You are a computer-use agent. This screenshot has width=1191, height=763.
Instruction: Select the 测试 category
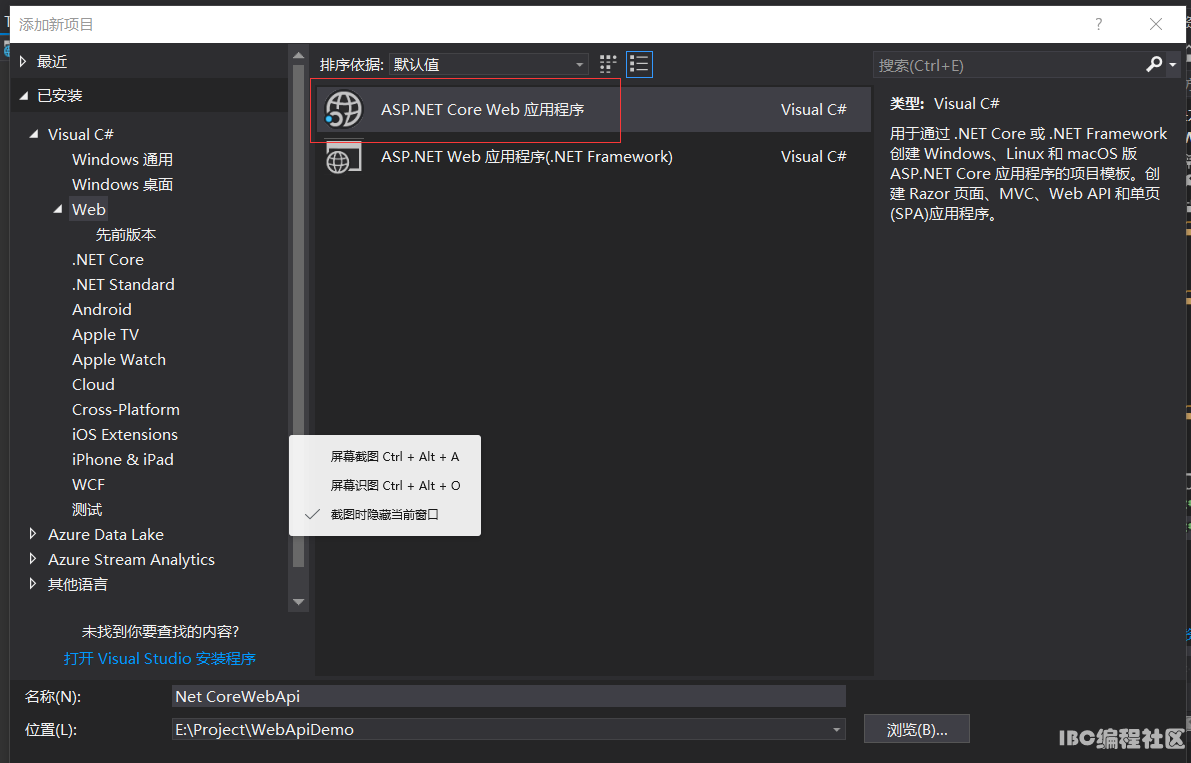tap(87, 509)
